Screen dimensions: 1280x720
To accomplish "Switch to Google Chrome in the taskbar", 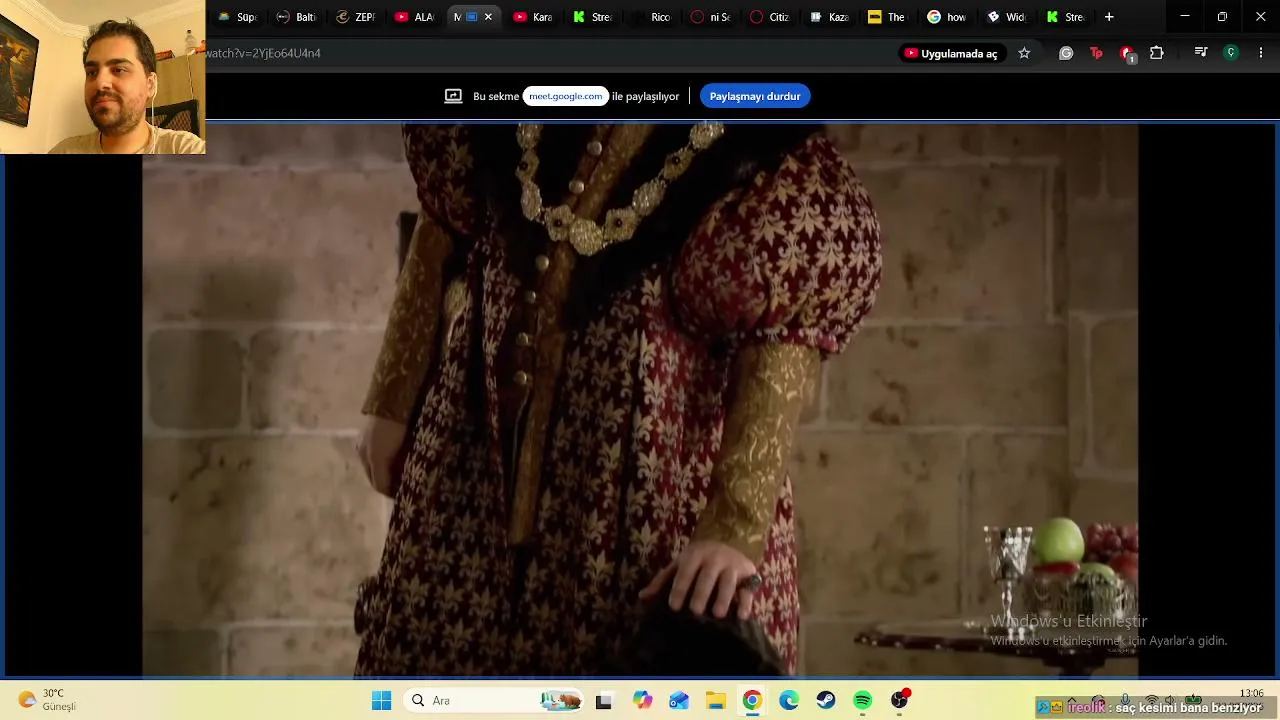I will 752,701.
